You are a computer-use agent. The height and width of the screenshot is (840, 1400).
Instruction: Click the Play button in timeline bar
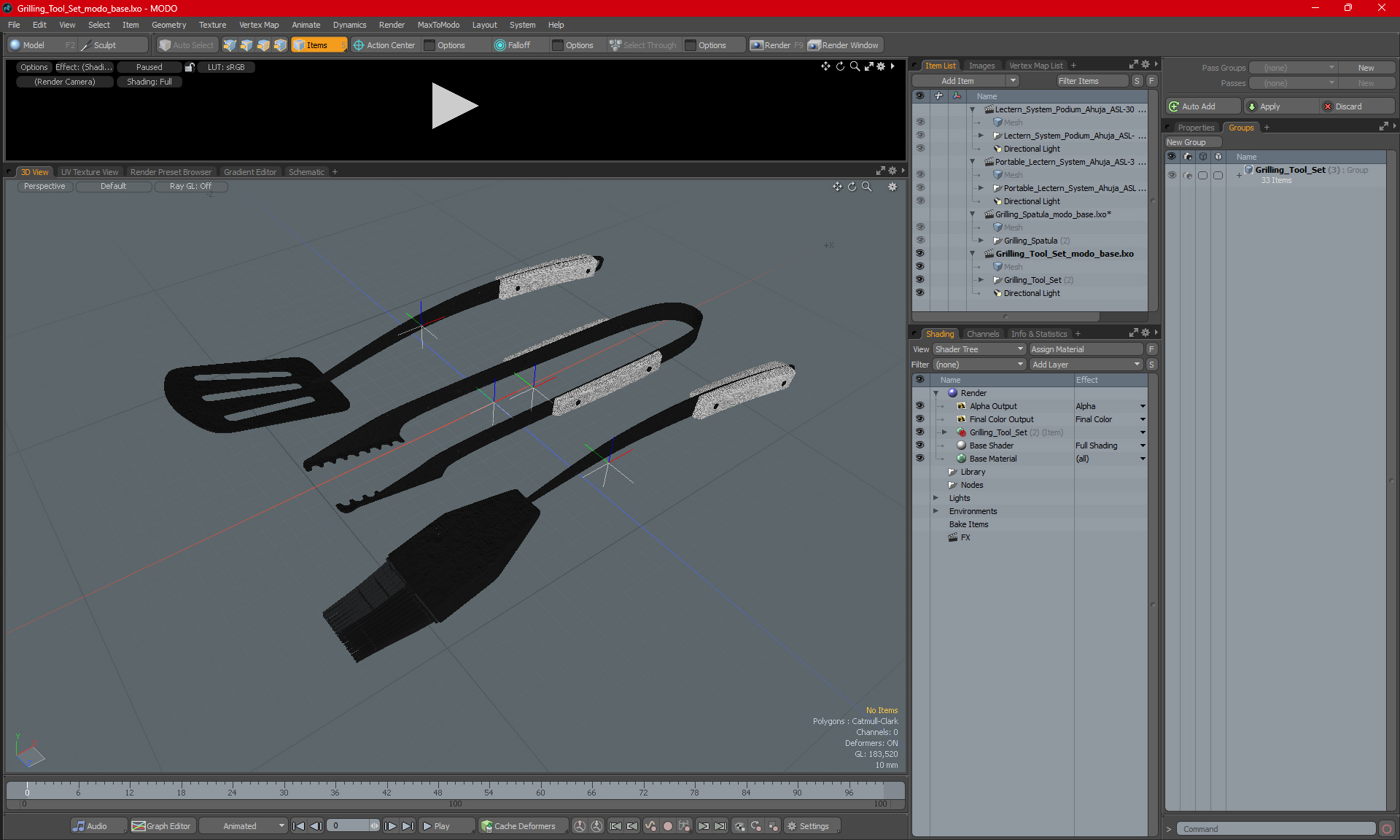coord(446,826)
